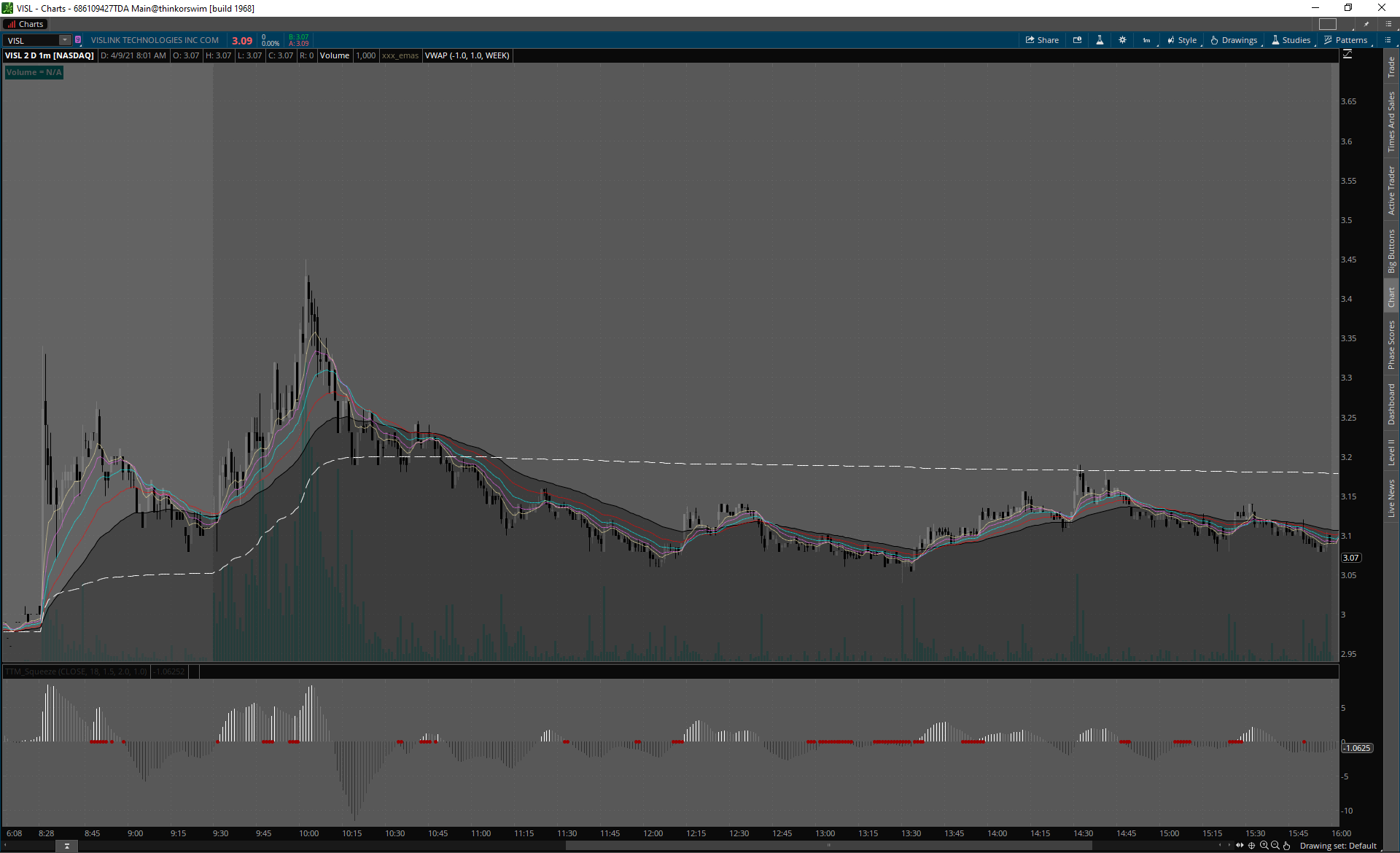Click the zoom in magnifier icon
Screen dimensions: 1400x853
(1264, 846)
